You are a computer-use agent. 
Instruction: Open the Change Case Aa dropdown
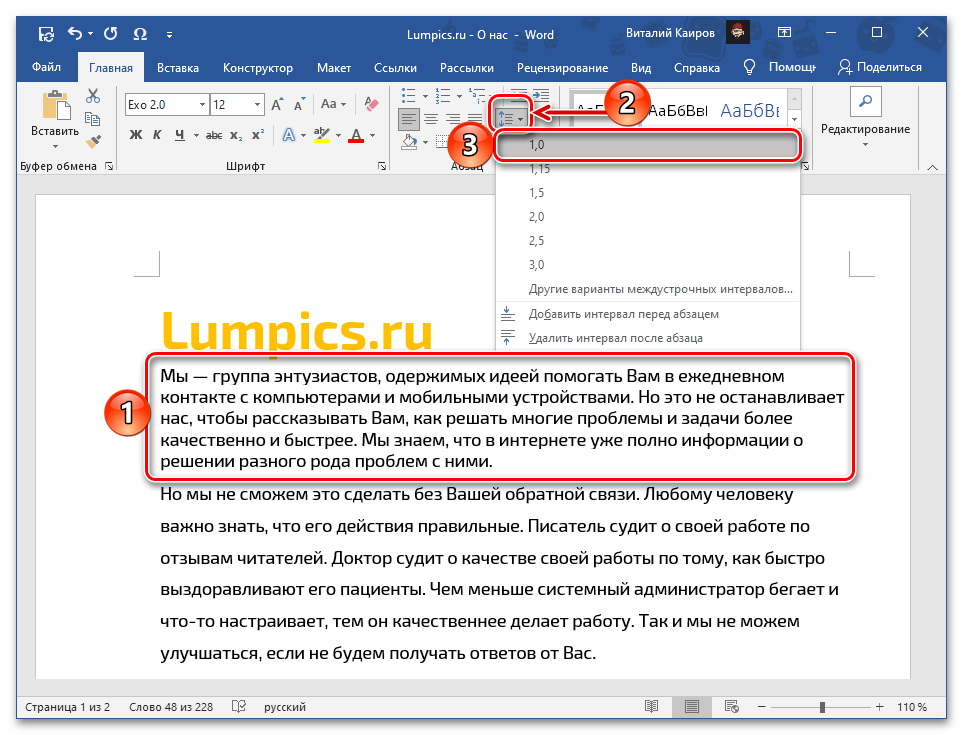pyautogui.click(x=333, y=104)
